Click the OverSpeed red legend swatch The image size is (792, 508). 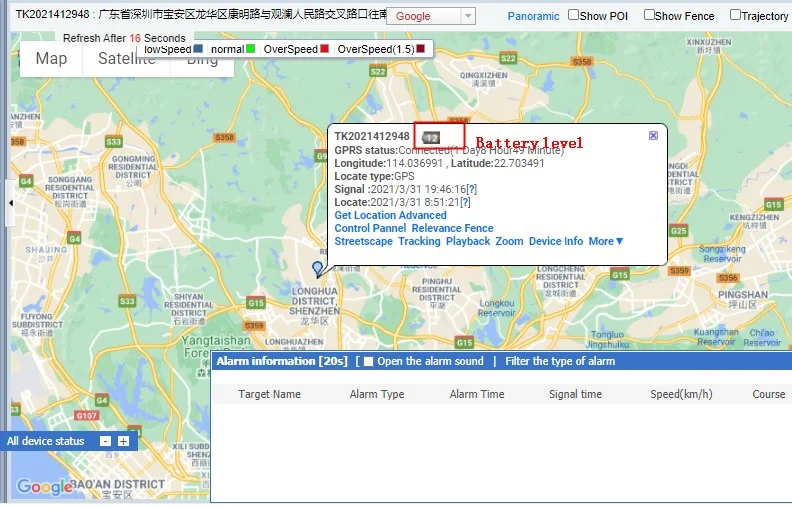tap(324, 48)
